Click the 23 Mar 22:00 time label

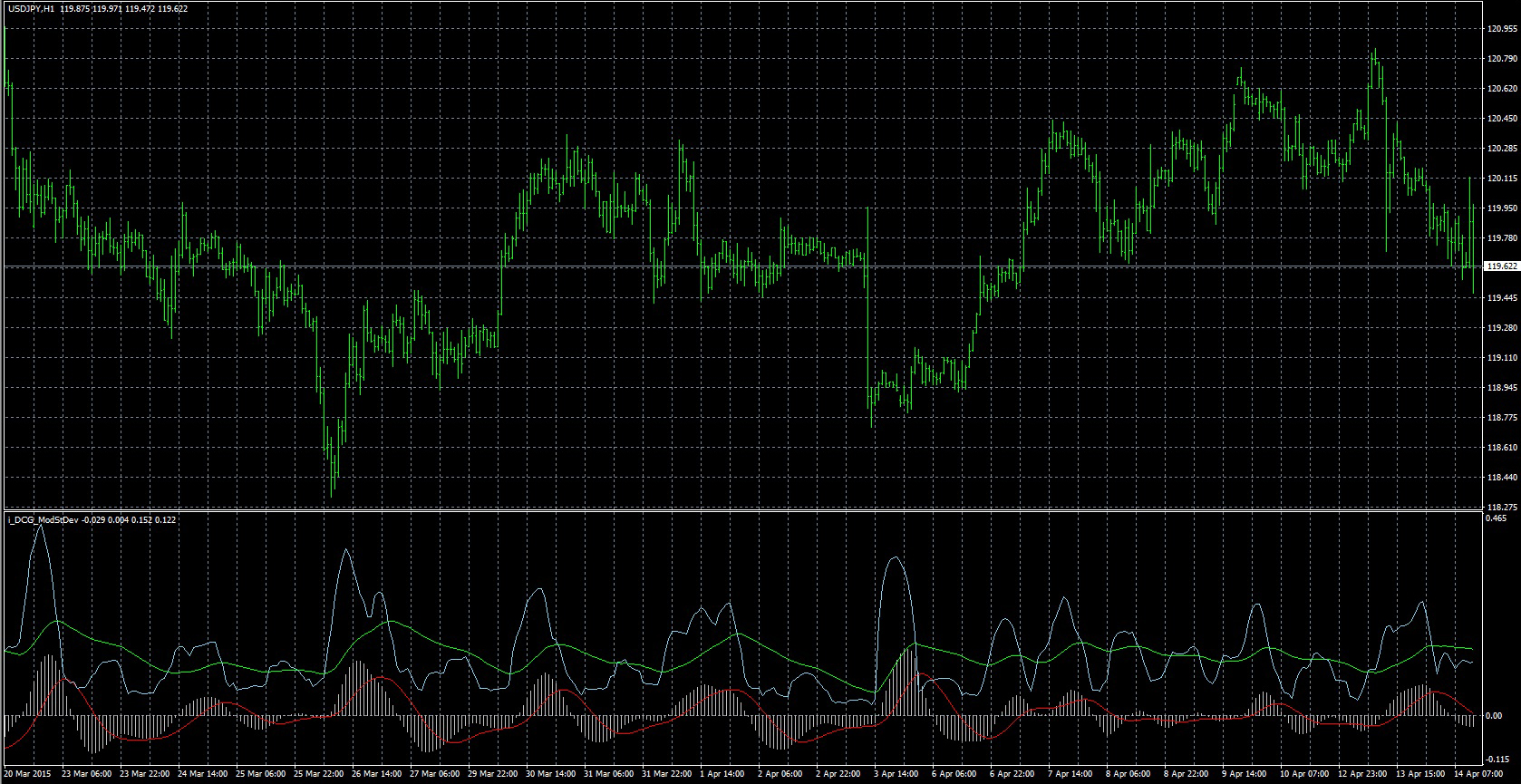(146, 774)
